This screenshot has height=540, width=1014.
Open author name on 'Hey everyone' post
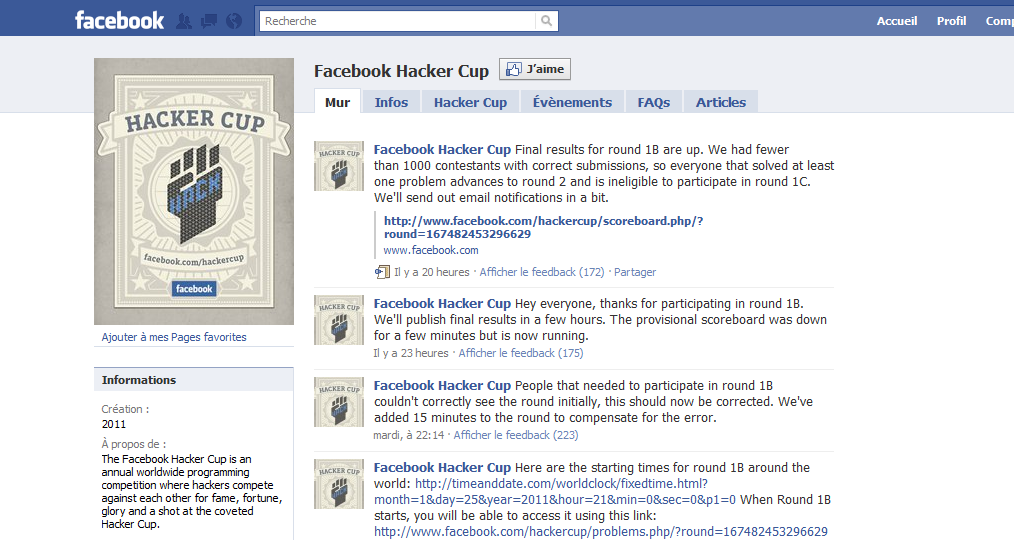(x=442, y=303)
